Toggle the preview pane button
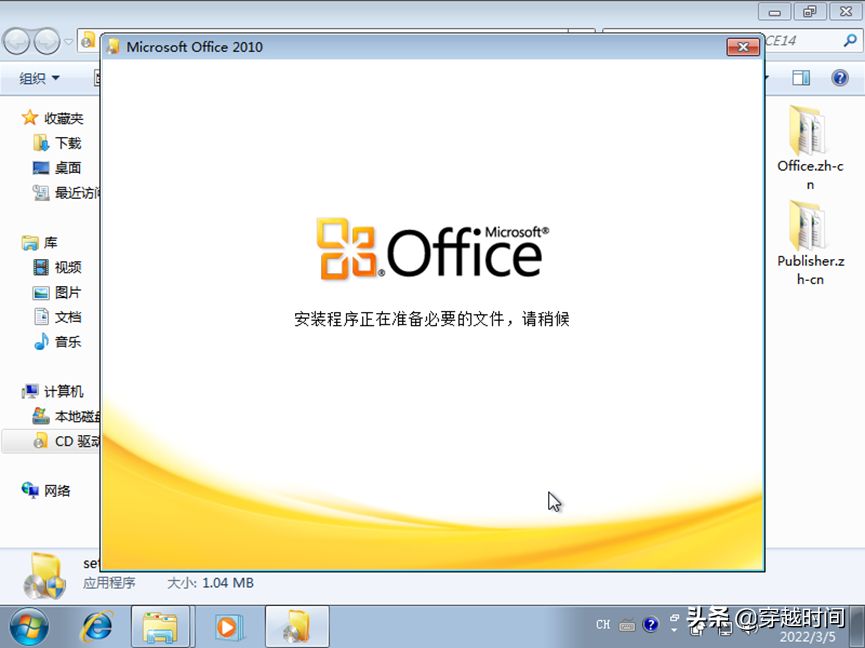 (800, 78)
